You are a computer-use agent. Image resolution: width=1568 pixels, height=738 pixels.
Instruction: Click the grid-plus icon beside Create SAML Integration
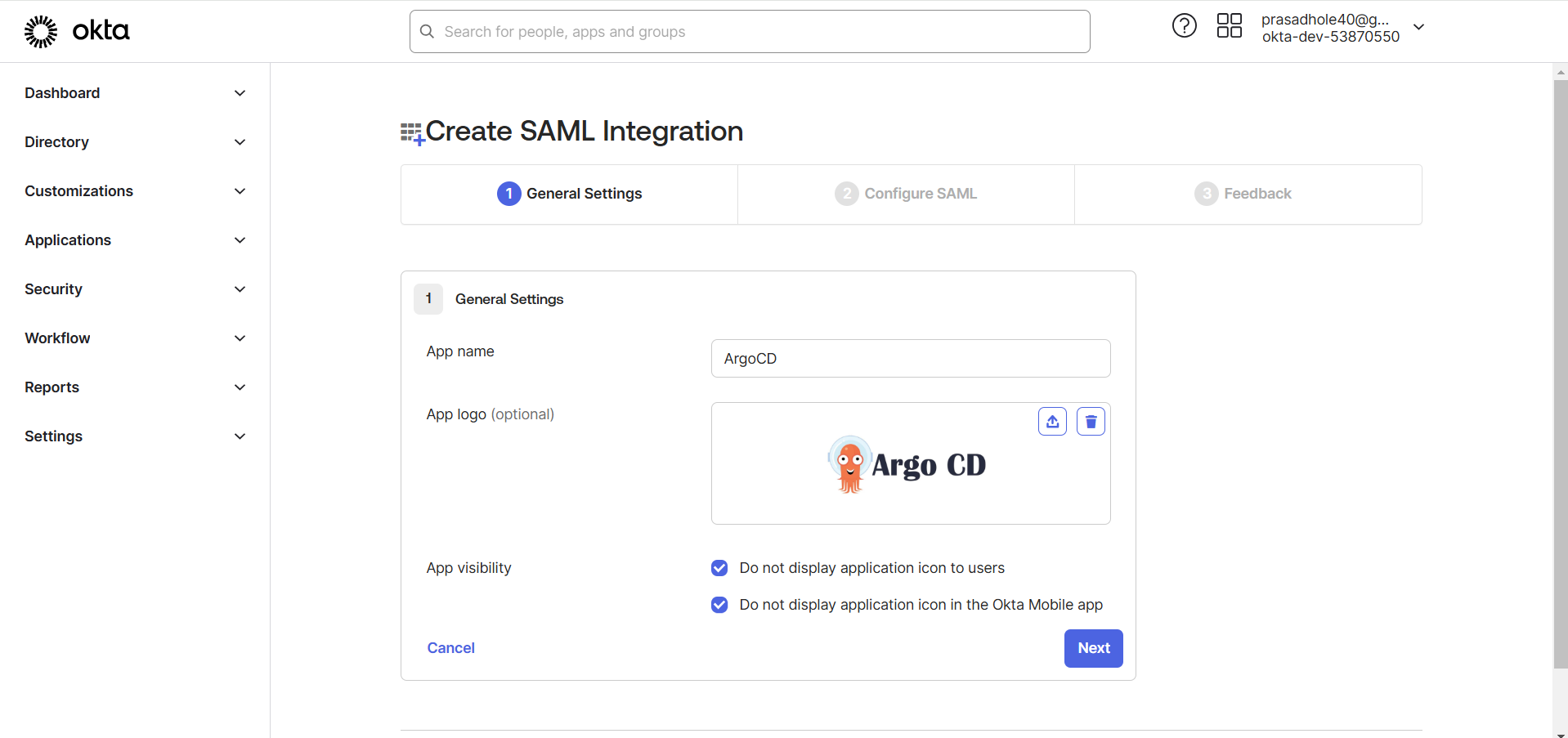tap(411, 132)
